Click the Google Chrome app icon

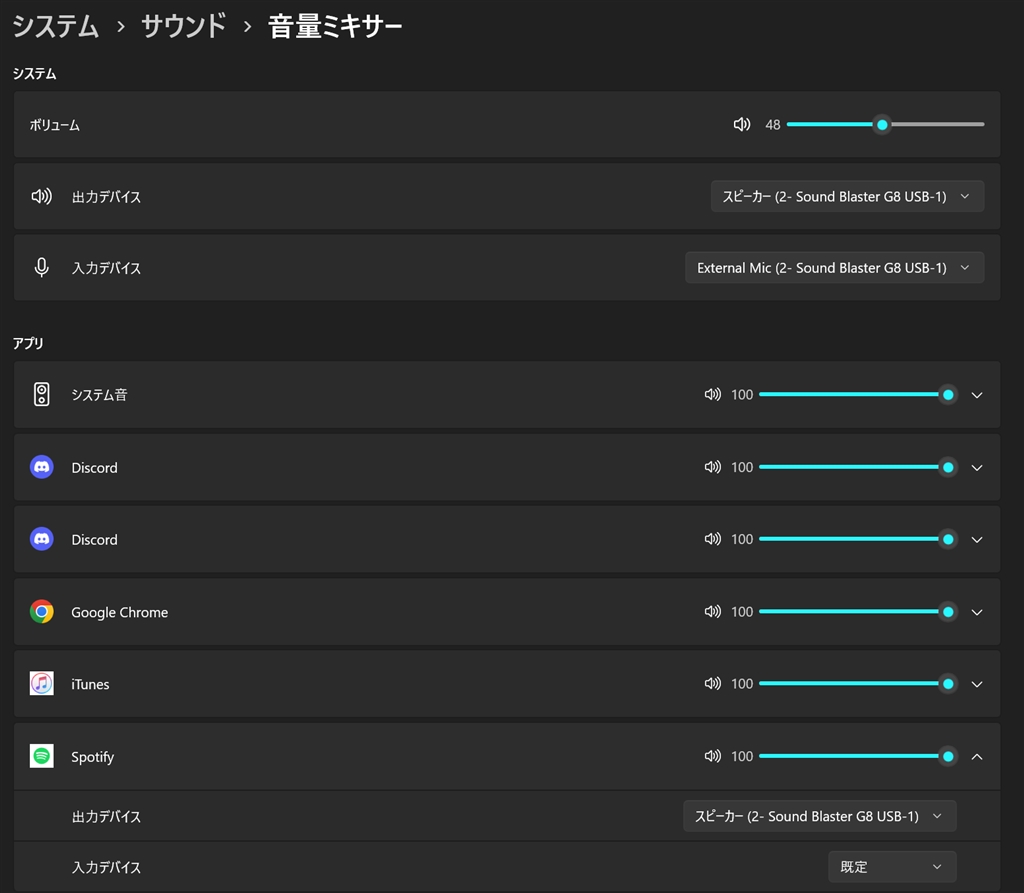click(x=41, y=612)
